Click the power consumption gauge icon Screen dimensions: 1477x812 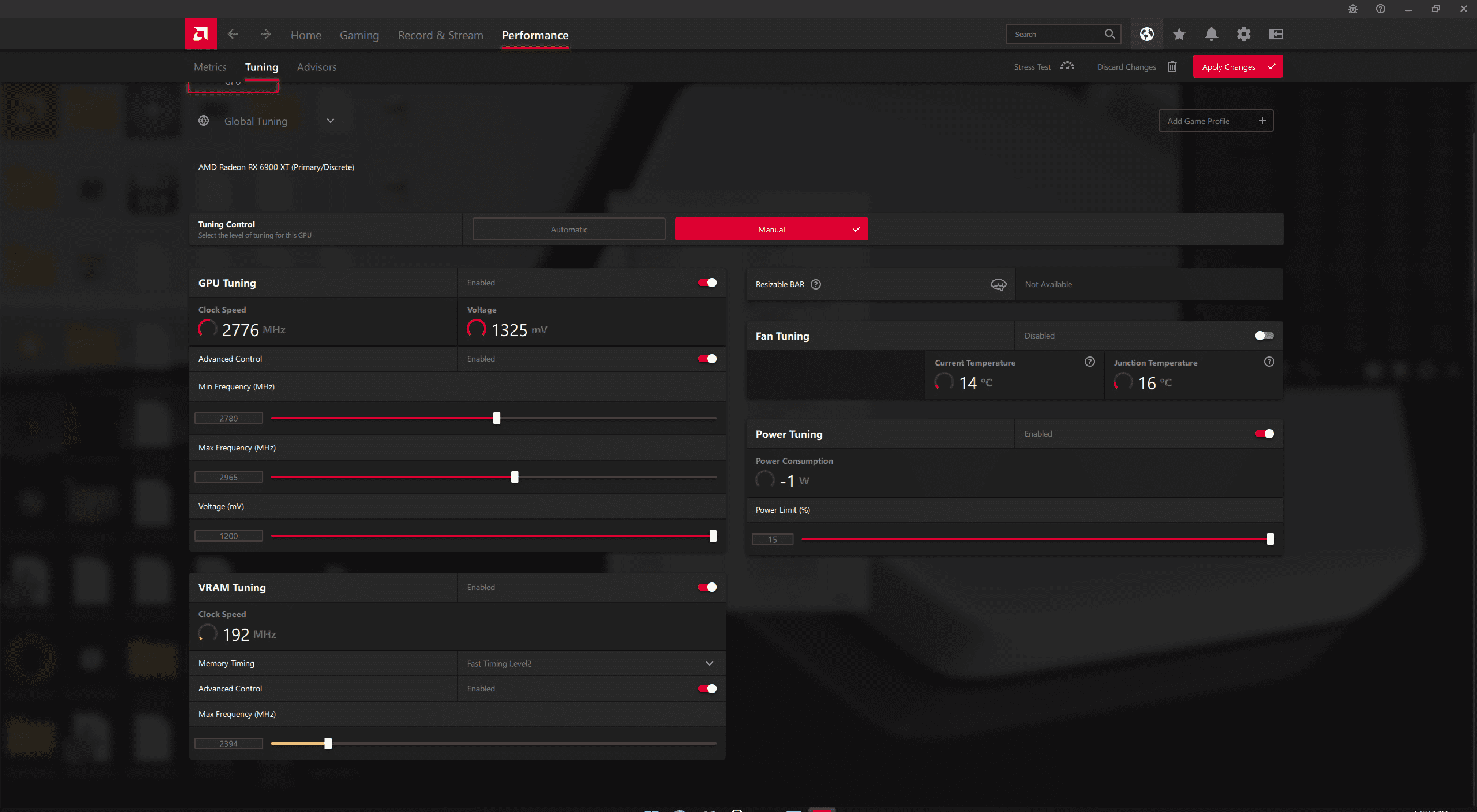coord(765,480)
